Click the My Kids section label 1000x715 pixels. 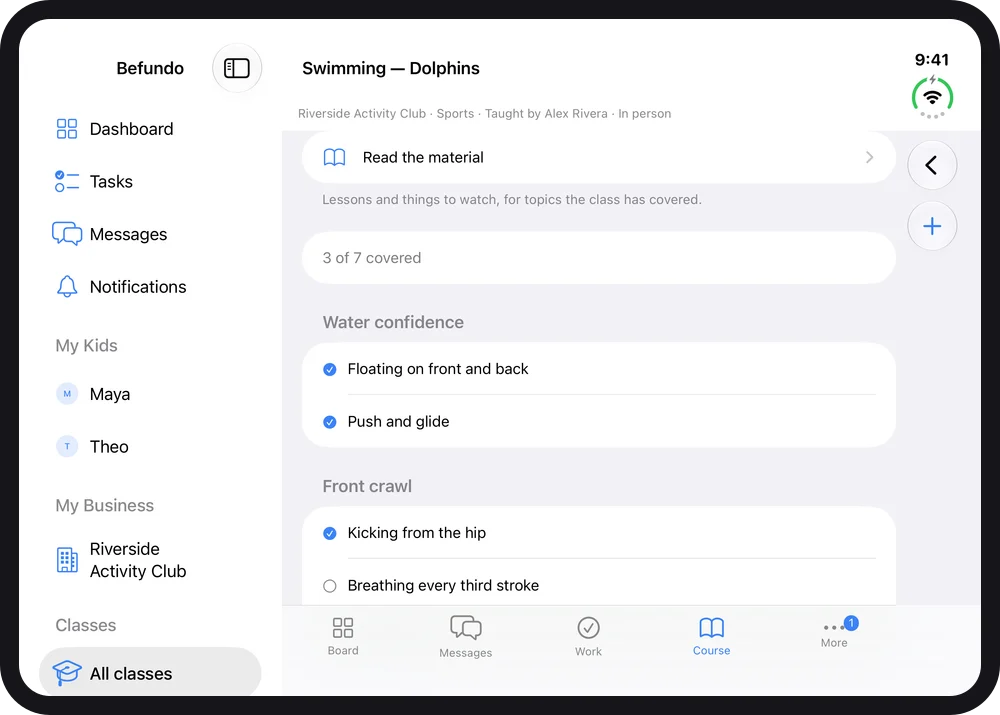(x=86, y=346)
